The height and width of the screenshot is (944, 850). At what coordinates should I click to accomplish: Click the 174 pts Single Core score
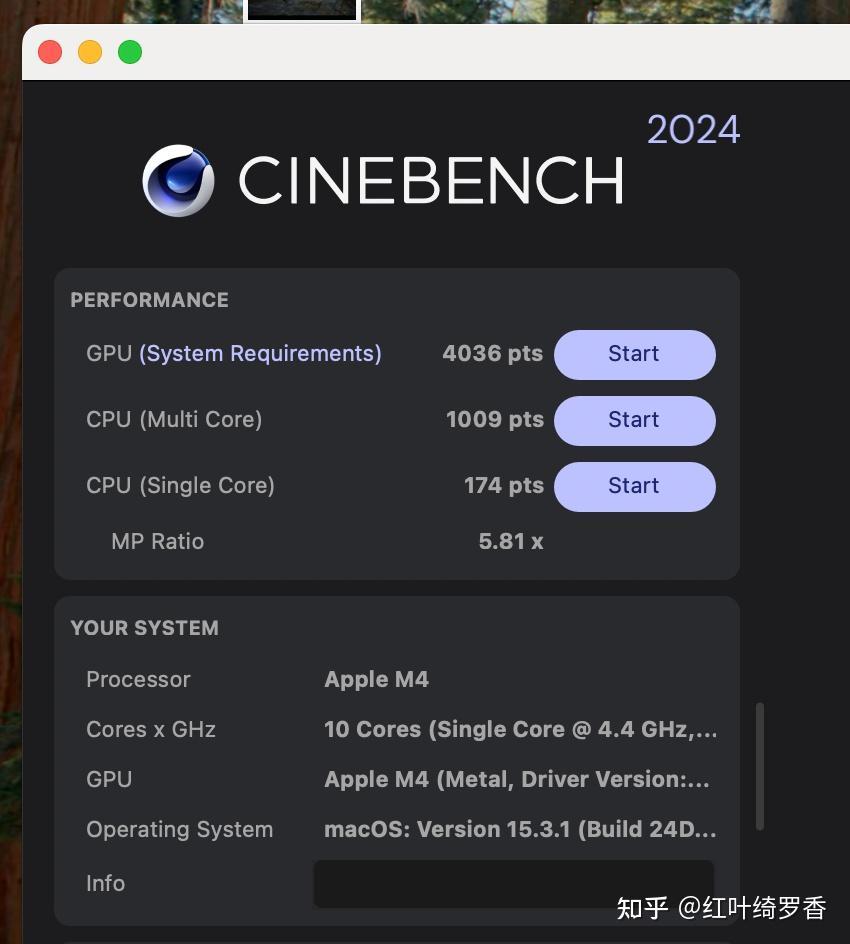503,485
